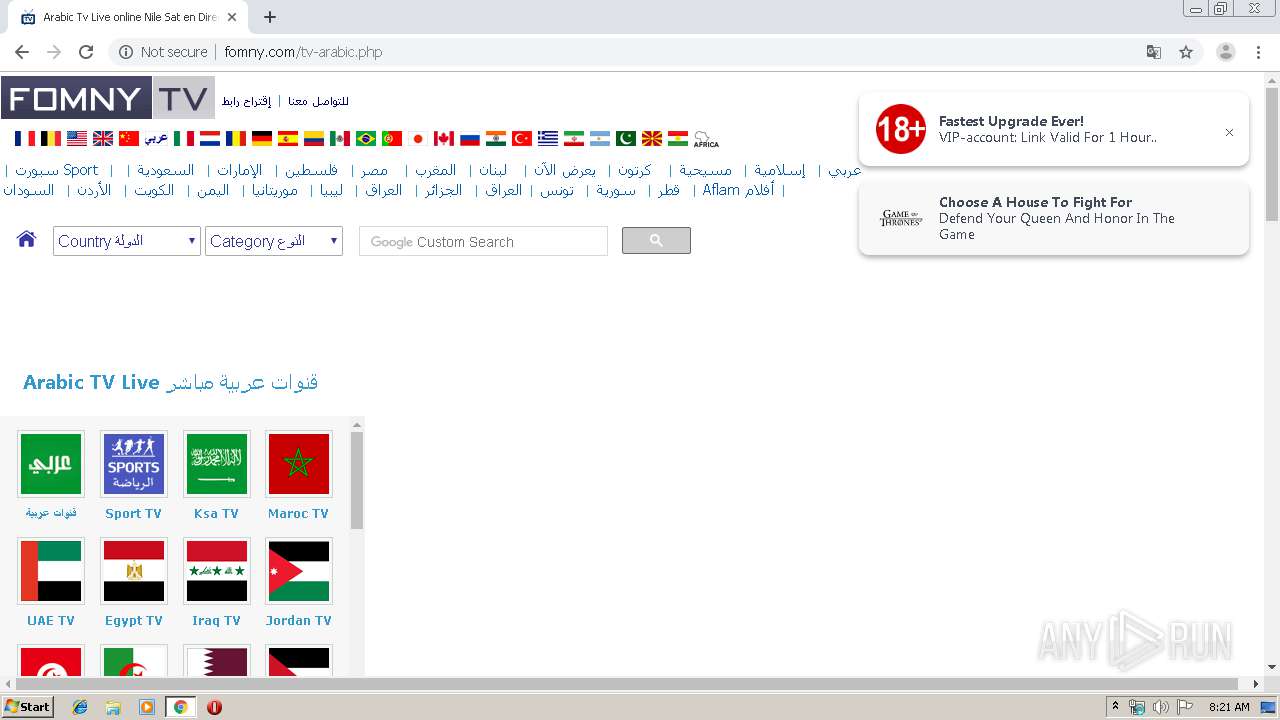Click the channel list vertical scrollbar
1280x720 pixels.
point(357,480)
